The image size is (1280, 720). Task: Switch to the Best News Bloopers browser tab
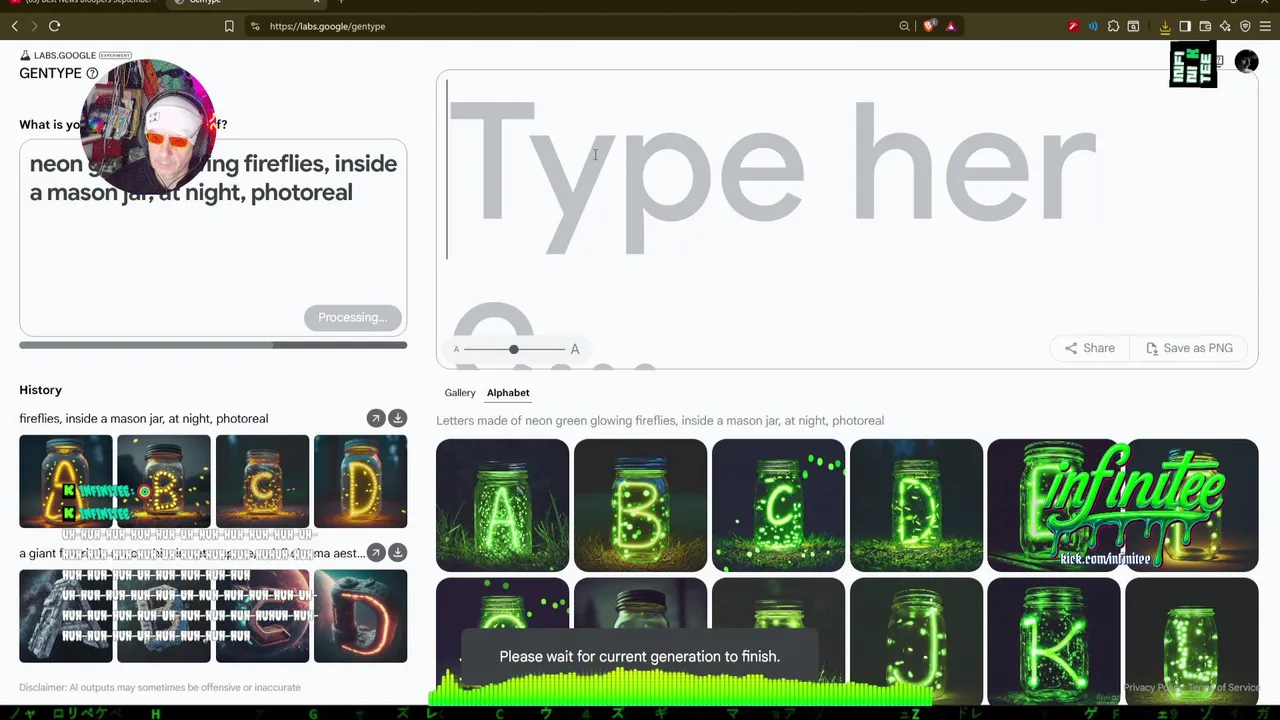coord(83,3)
